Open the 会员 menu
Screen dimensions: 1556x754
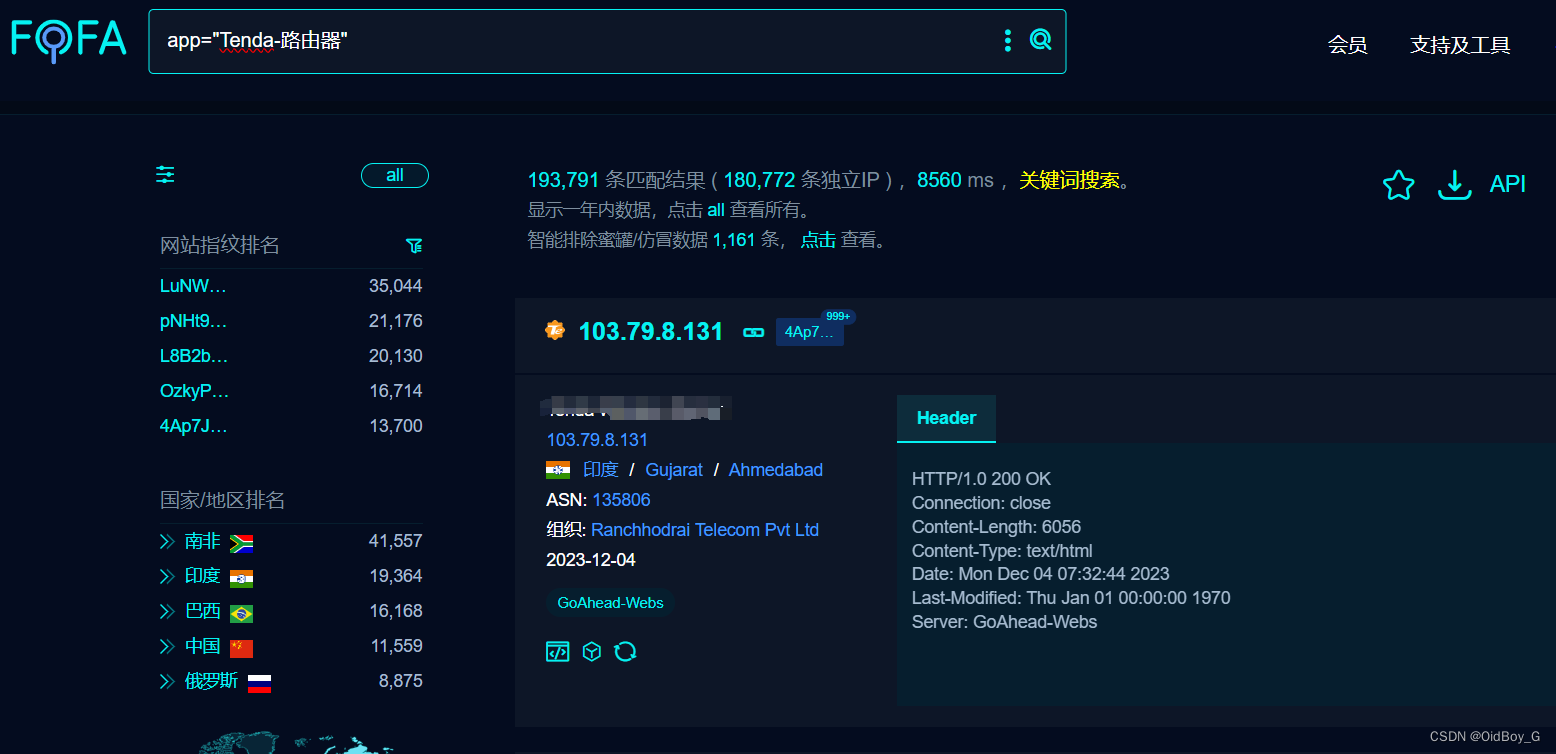click(x=1347, y=44)
